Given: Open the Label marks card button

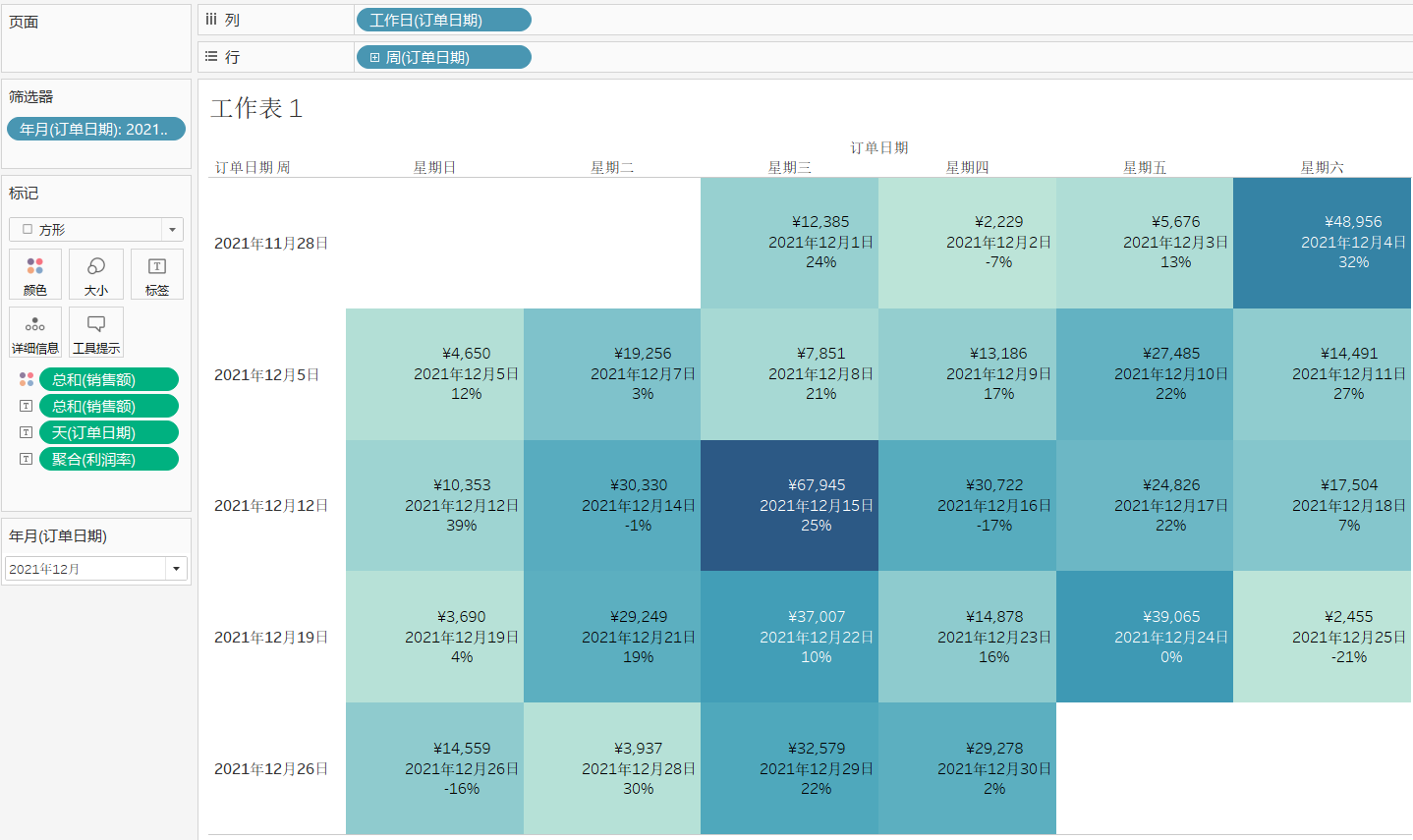Looking at the screenshot, I should point(157,274).
